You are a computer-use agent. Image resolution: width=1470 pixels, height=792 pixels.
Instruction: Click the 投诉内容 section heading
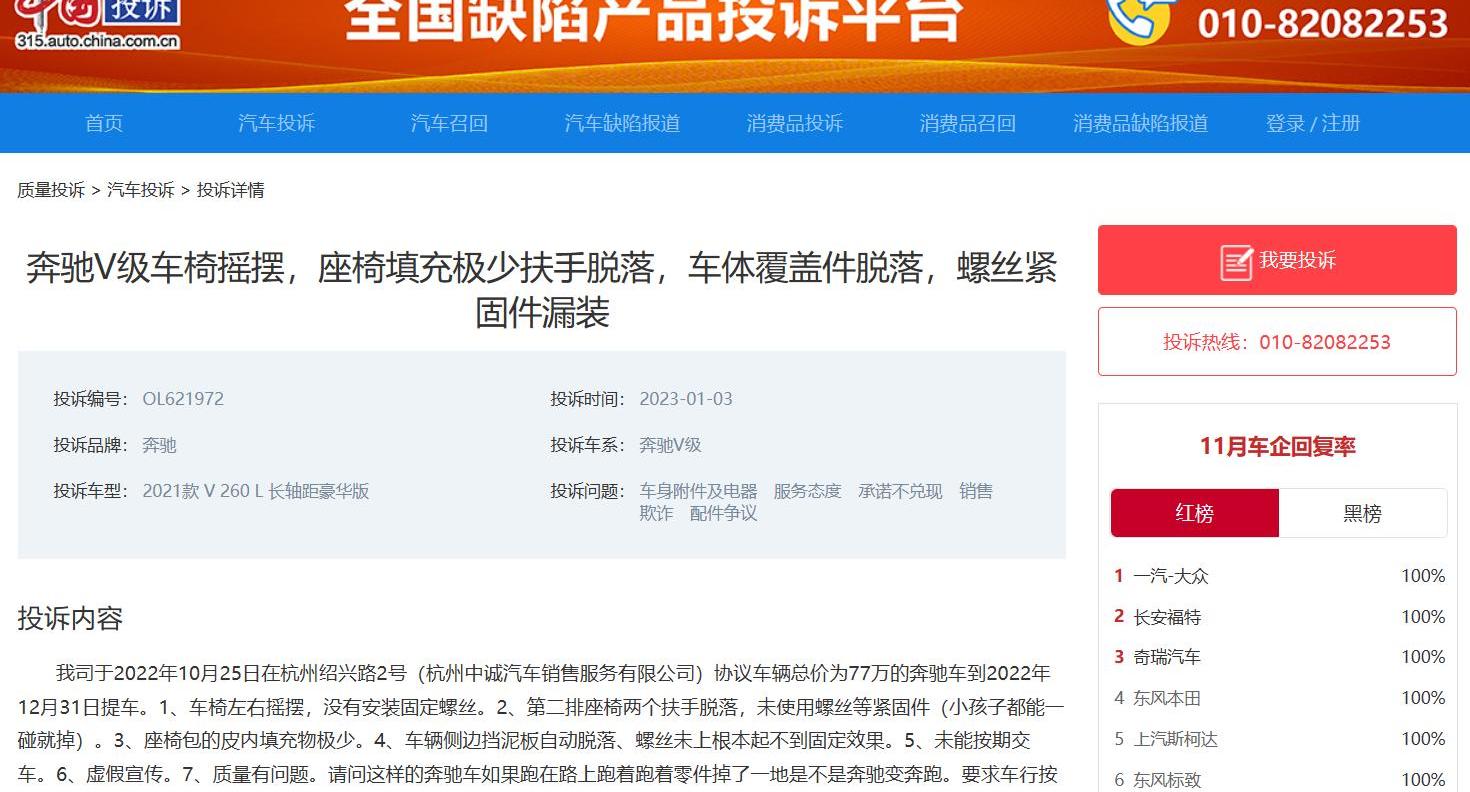(70, 618)
